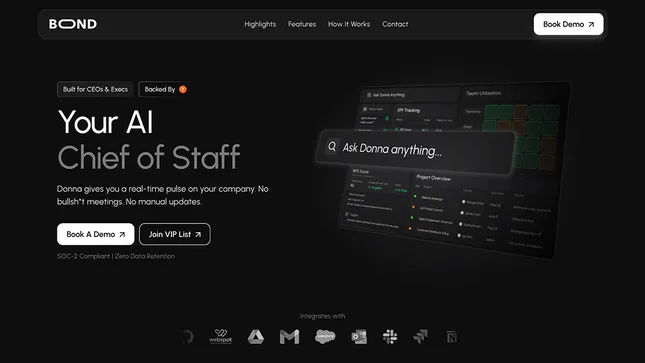
Task: Select Contact in the navigation
Action: [395, 24]
